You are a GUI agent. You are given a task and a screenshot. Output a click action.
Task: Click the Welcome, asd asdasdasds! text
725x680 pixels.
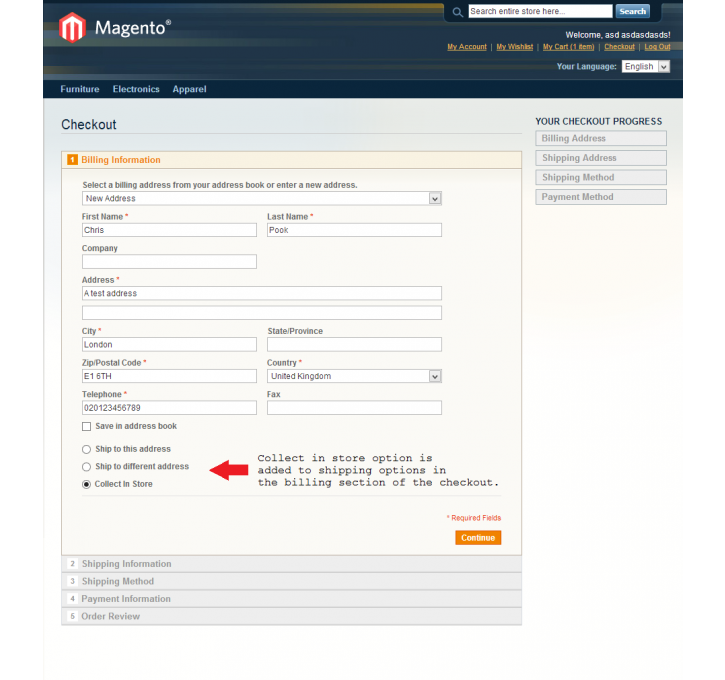[618, 35]
